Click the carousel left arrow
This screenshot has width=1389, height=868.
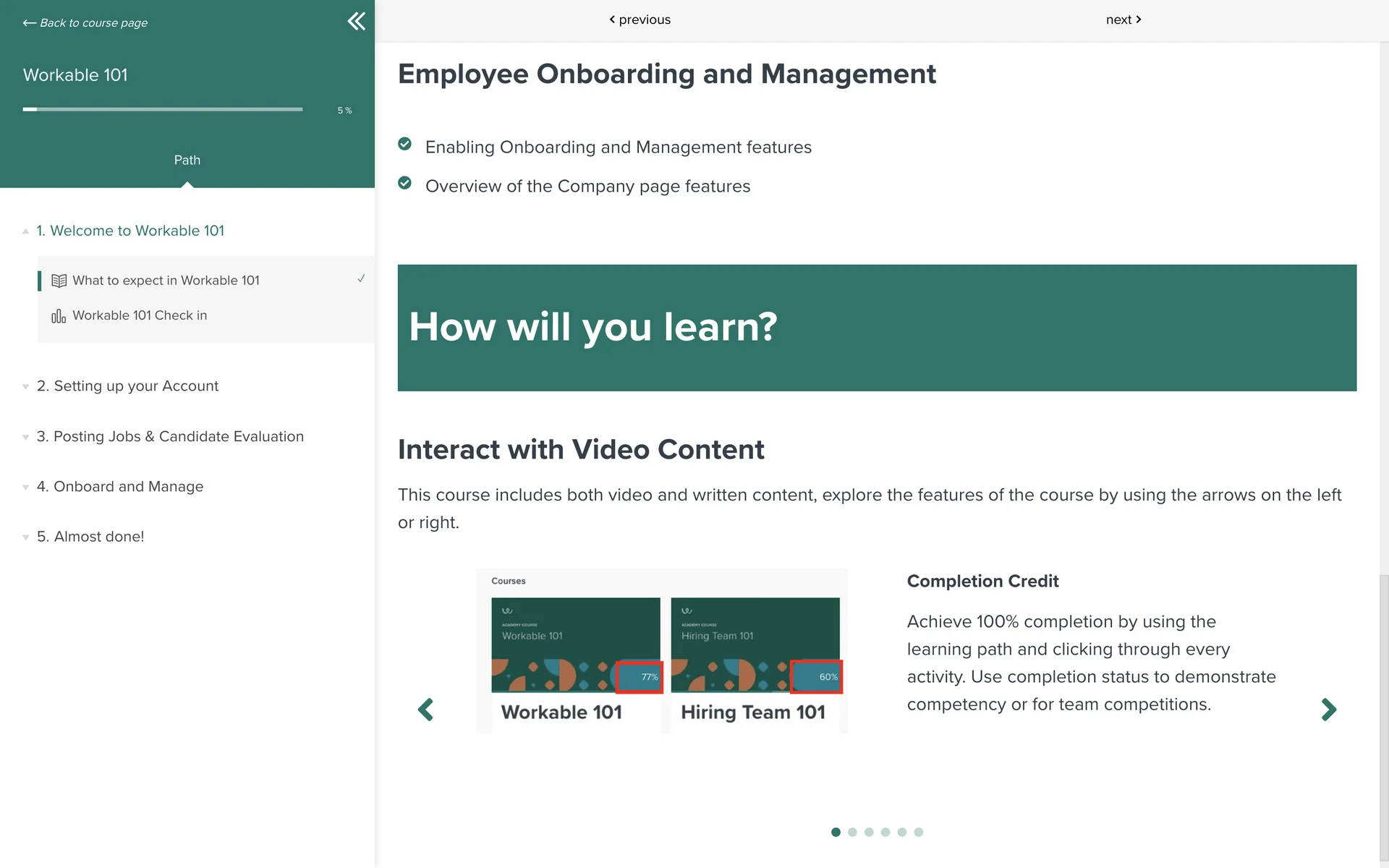[426, 710]
